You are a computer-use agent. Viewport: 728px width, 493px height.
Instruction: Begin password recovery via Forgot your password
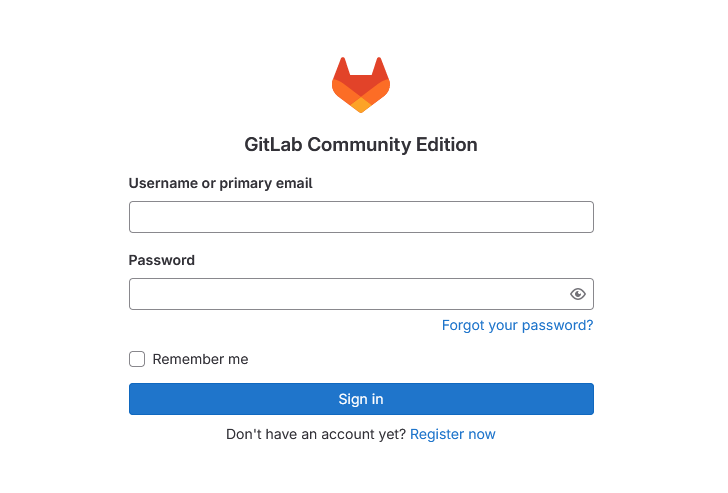[517, 325]
